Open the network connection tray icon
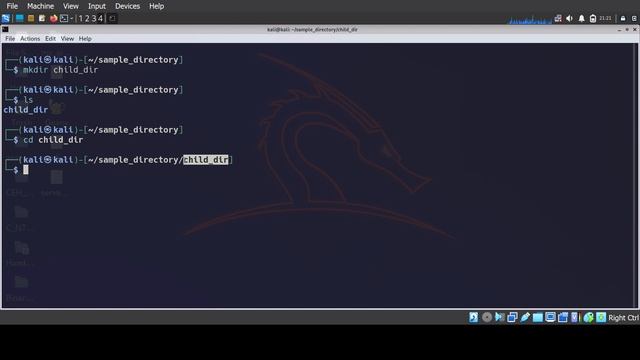Image resolution: width=640 pixels, height=360 pixels. tap(558, 19)
